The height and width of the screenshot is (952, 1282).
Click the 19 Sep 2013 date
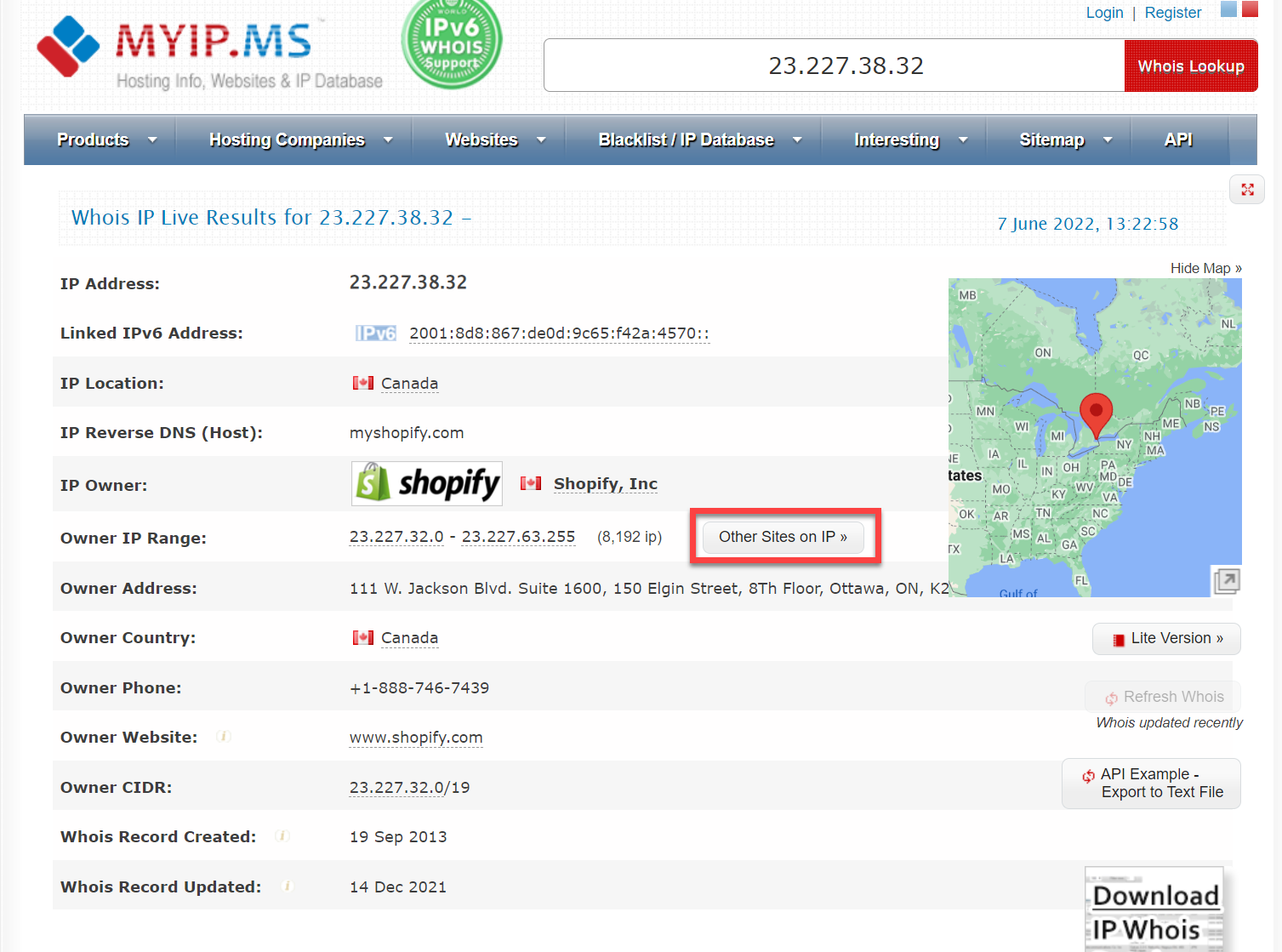click(398, 837)
